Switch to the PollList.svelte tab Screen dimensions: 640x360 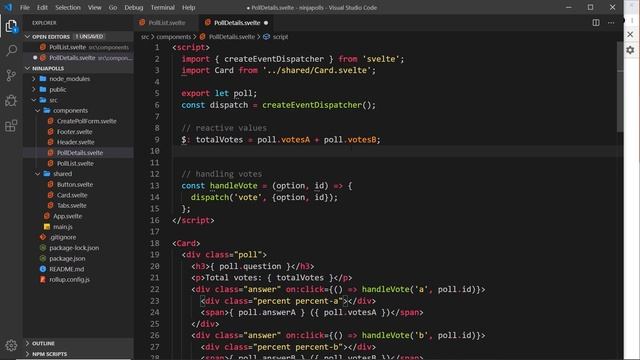click(167, 23)
